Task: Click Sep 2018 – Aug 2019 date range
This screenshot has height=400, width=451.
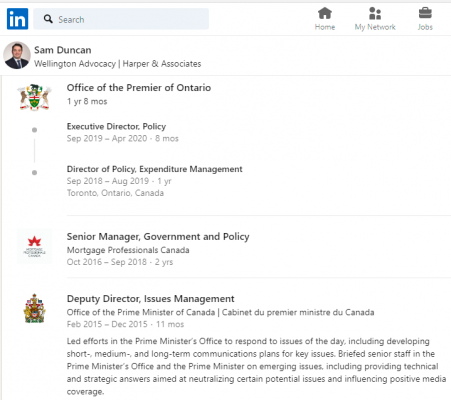Action: pyautogui.click(x=108, y=181)
